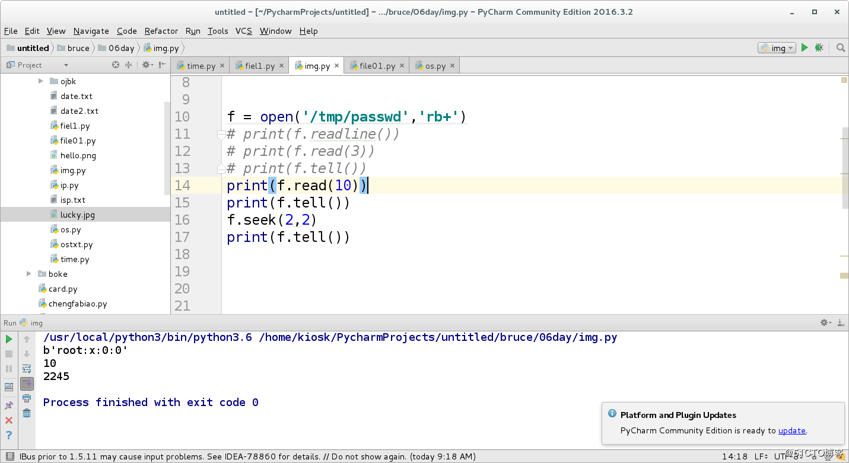Screen dimensions: 849x463
Task: Expand the ojbk folder
Action: (41, 81)
